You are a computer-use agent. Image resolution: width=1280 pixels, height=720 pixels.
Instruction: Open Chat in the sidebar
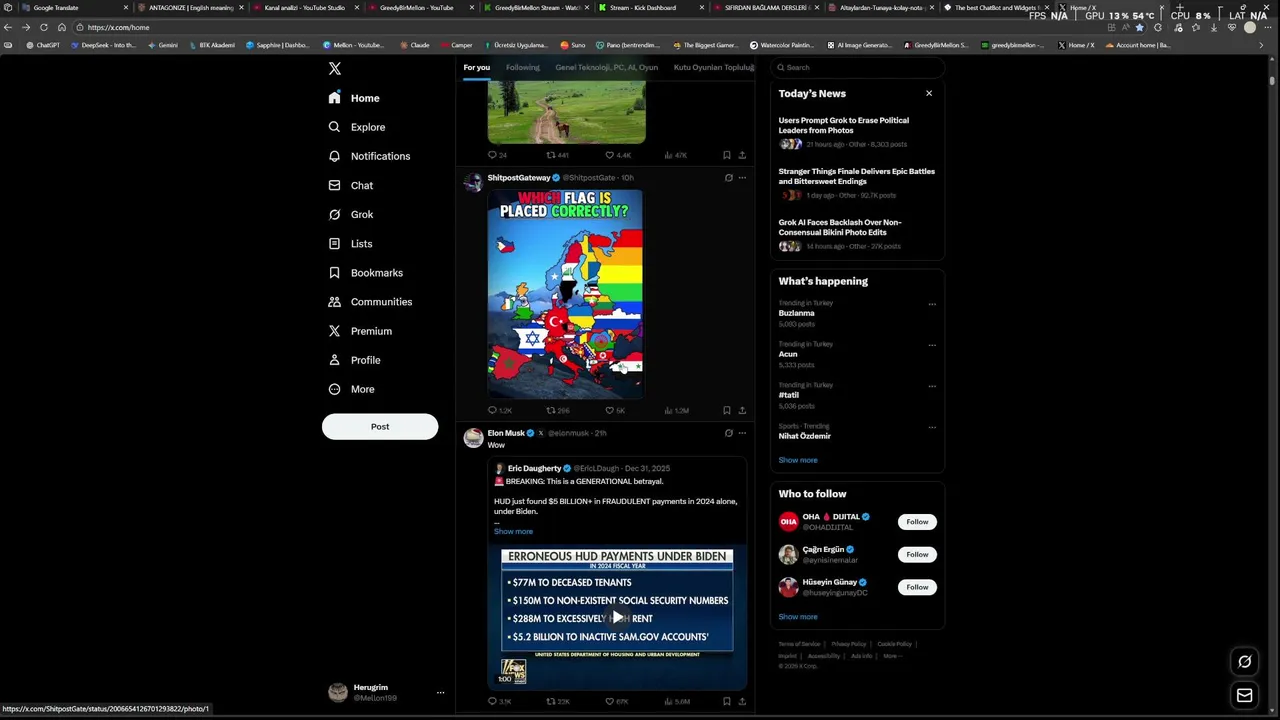tap(351, 185)
